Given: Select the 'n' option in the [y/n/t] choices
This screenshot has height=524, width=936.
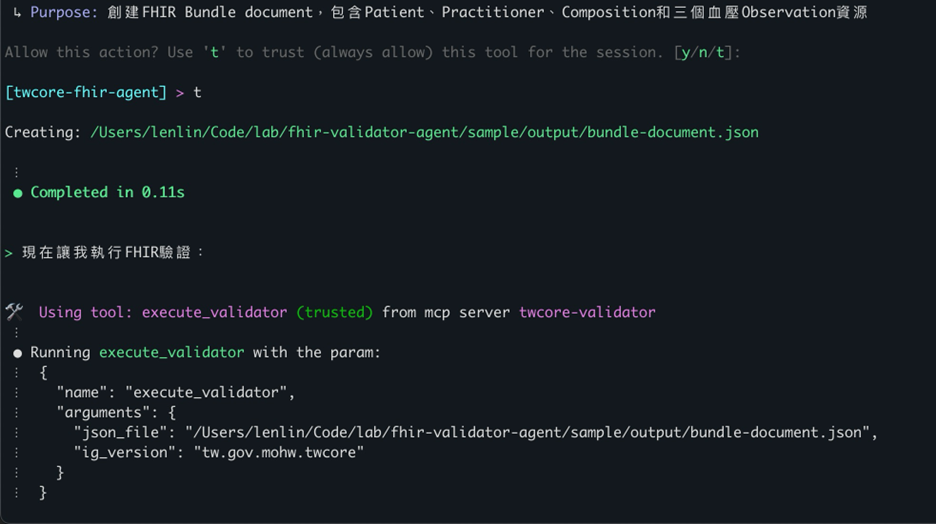Looking at the screenshot, I should [703, 53].
